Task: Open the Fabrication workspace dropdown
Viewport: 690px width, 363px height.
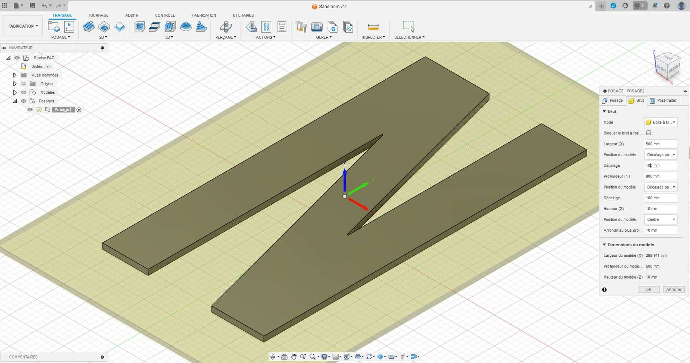Action: [x=24, y=26]
